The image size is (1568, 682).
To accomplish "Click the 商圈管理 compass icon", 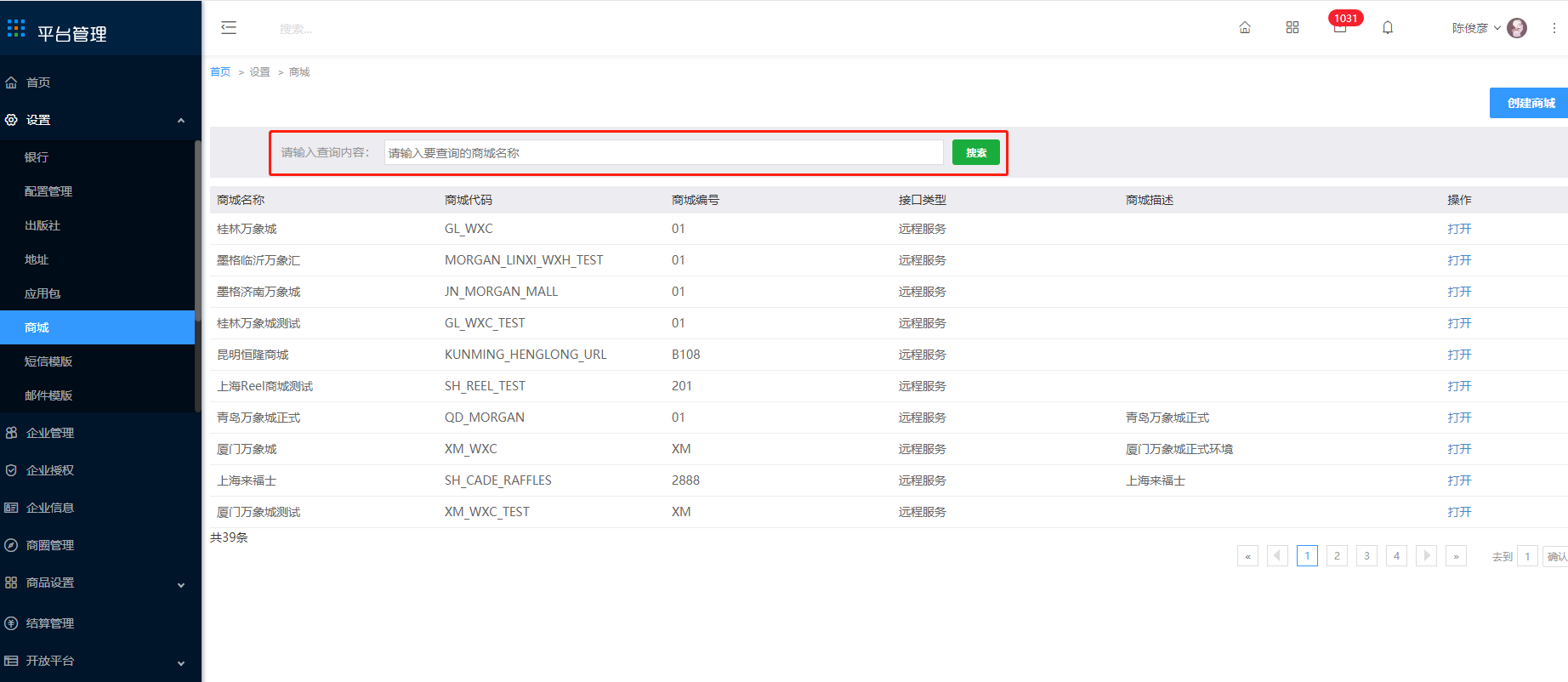I will click(11, 545).
